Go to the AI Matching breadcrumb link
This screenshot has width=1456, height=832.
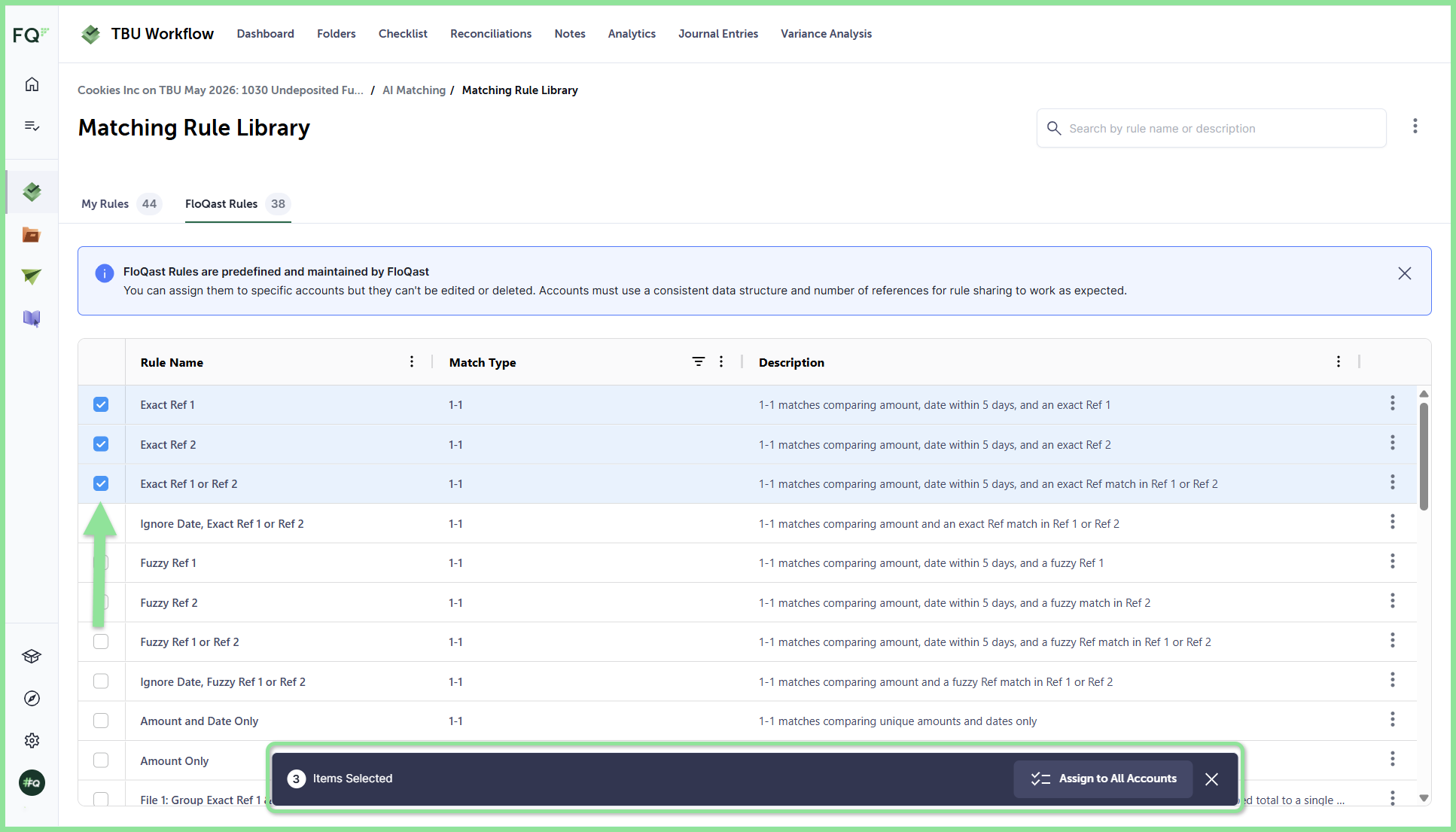click(414, 90)
